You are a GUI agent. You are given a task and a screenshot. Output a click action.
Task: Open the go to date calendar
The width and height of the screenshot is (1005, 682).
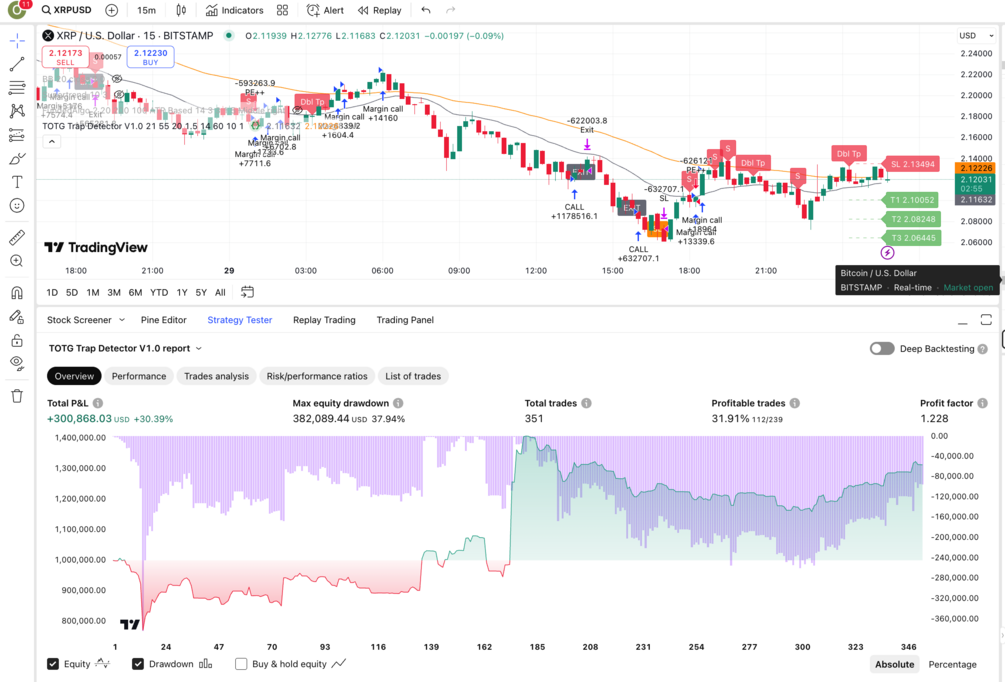[247, 292]
